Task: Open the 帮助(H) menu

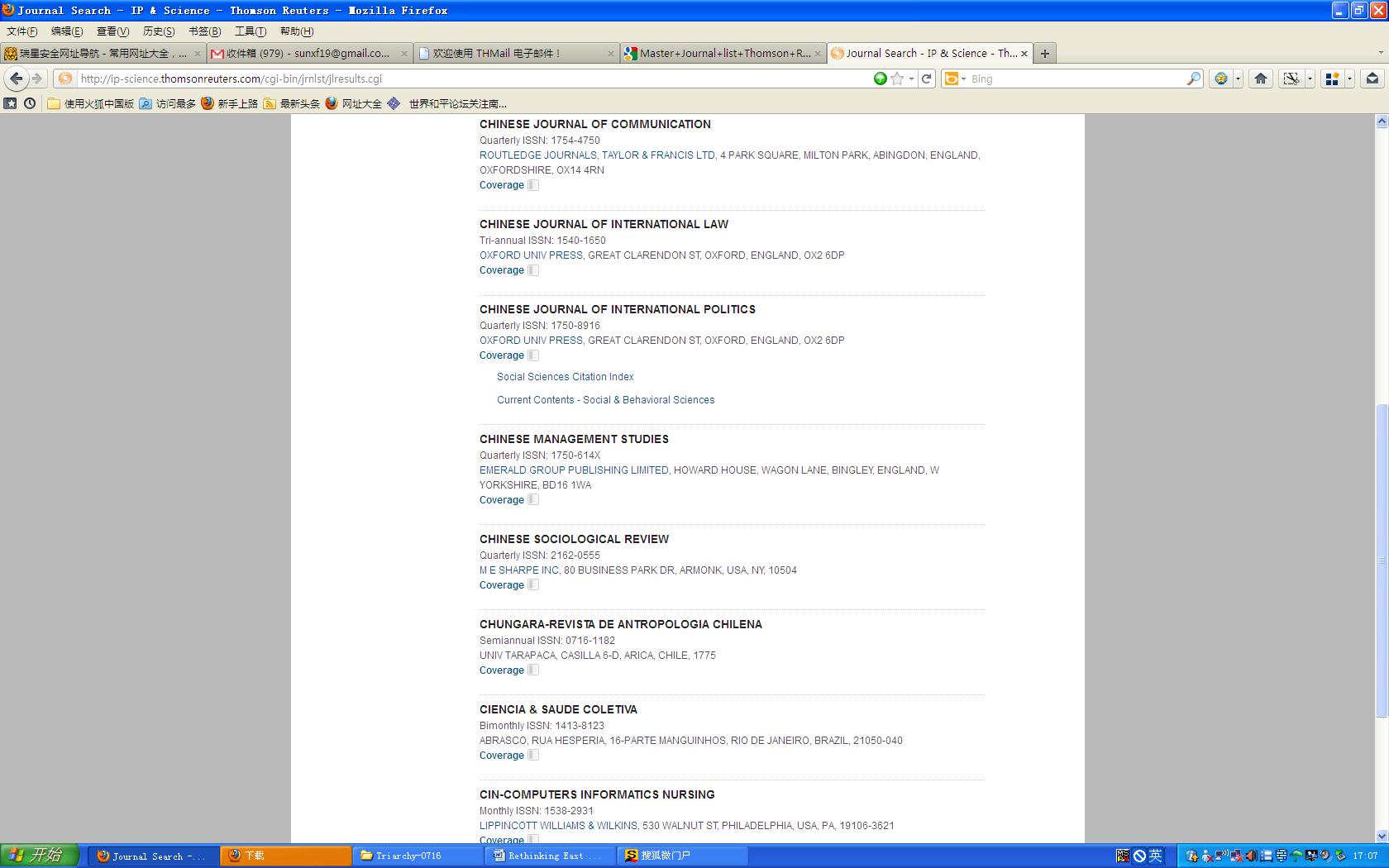Action: point(297,31)
